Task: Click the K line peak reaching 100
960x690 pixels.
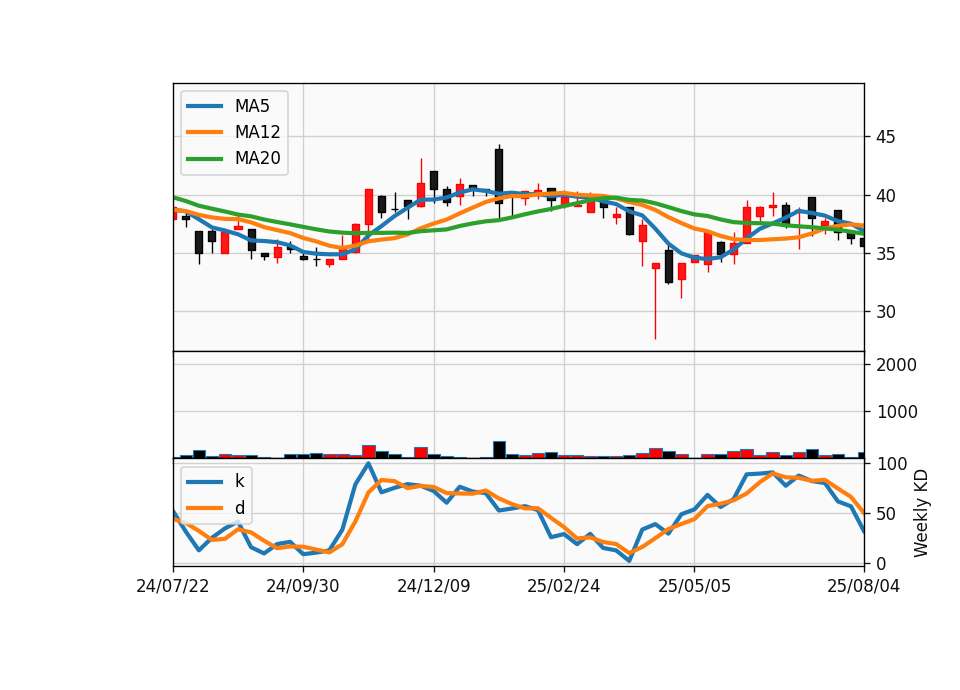Action: click(x=367, y=463)
